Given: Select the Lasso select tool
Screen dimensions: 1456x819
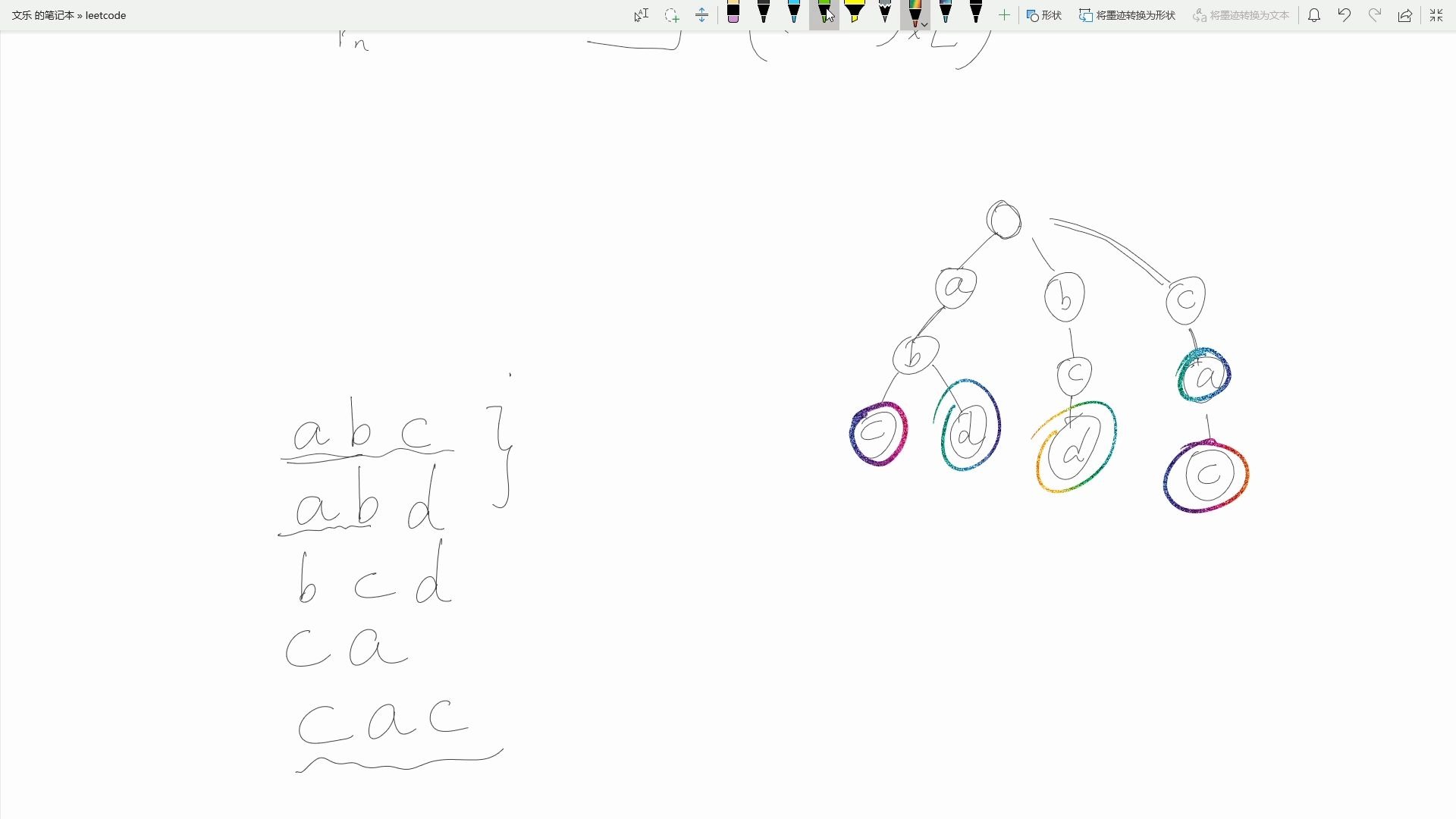Looking at the screenshot, I should [x=672, y=15].
